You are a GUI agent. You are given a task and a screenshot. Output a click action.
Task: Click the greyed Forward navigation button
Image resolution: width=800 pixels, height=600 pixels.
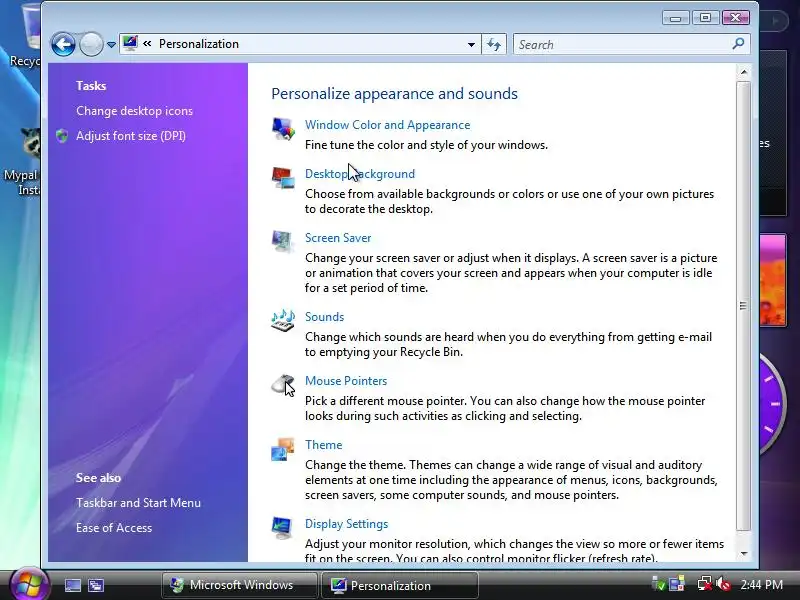pos(91,44)
